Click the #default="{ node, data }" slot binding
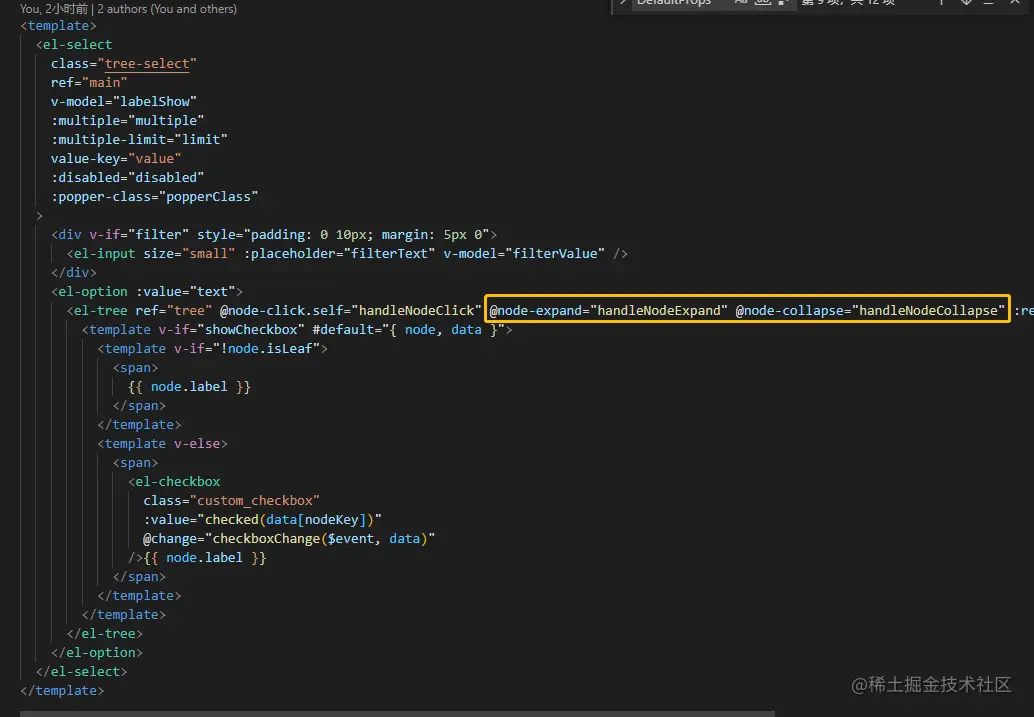The image size is (1034, 717). (408, 330)
